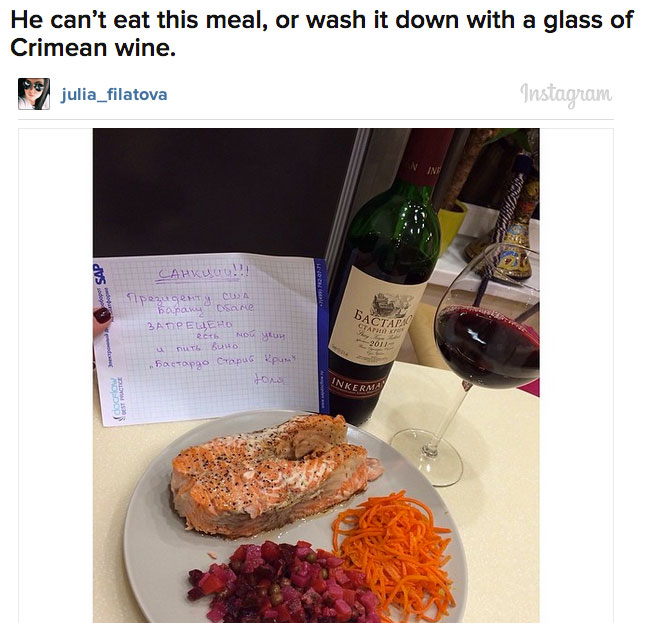Click the 2011 vintage year on the label

378,343
